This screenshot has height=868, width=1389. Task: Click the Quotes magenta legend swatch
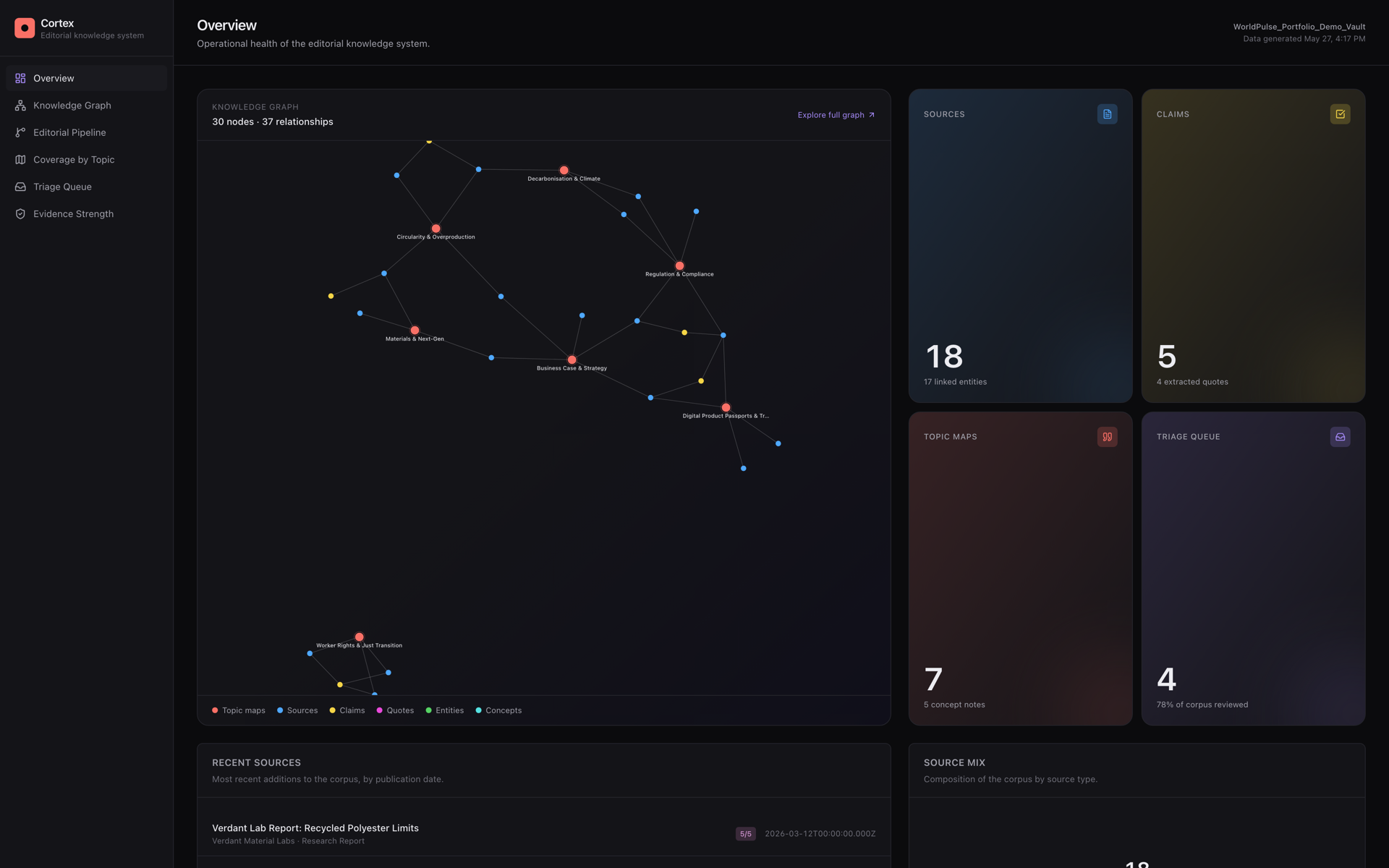(x=379, y=710)
